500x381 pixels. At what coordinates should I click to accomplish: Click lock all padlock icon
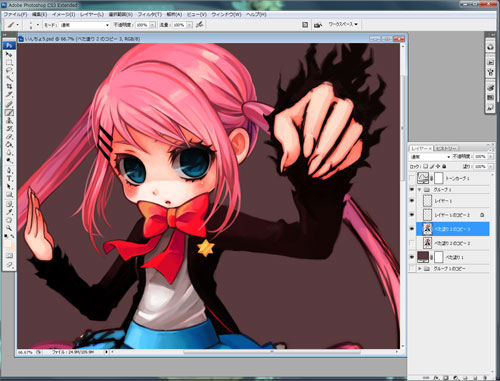coord(444,166)
